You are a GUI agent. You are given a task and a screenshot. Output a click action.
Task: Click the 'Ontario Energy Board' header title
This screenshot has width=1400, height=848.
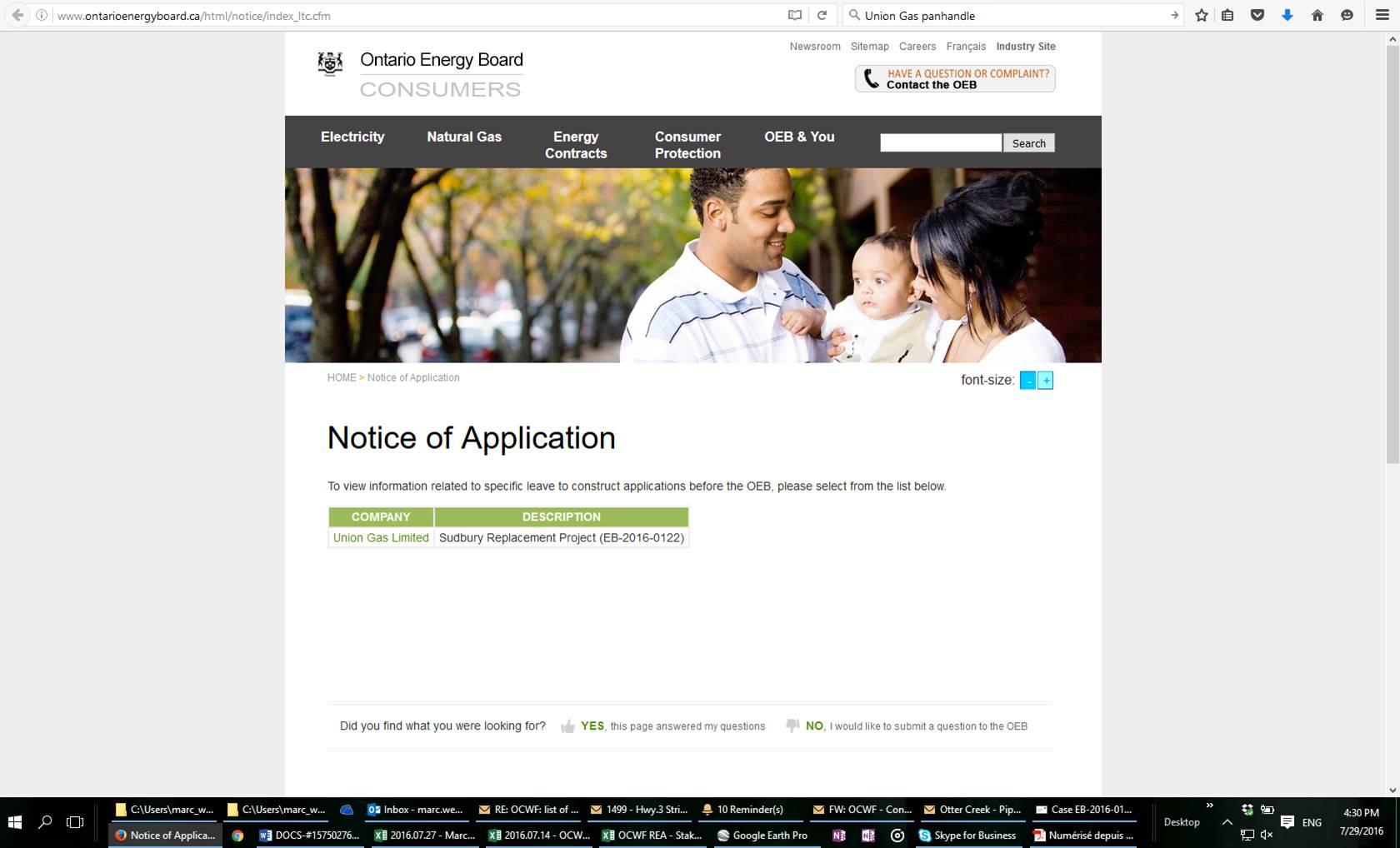(x=442, y=60)
